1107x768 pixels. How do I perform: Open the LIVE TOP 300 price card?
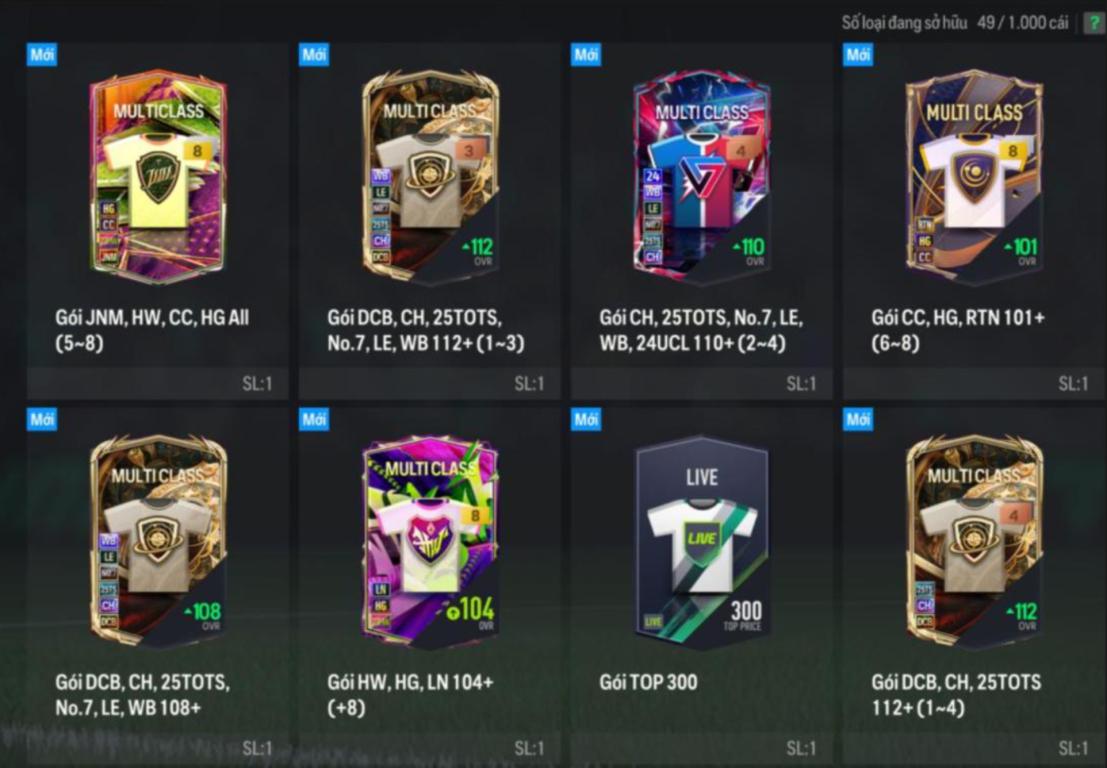pyautogui.click(x=702, y=541)
